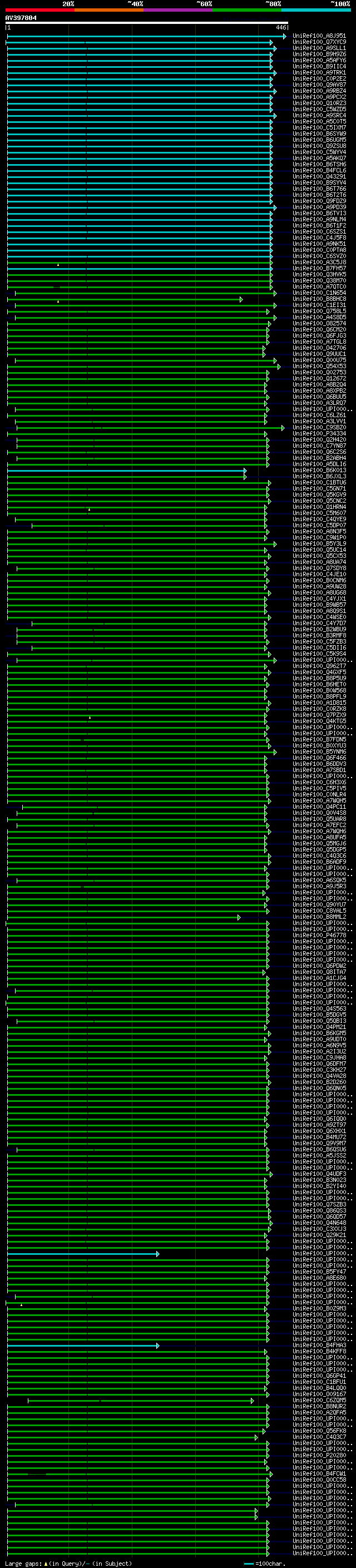Select label UniRef100_A3C5J8

click(319, 263)
